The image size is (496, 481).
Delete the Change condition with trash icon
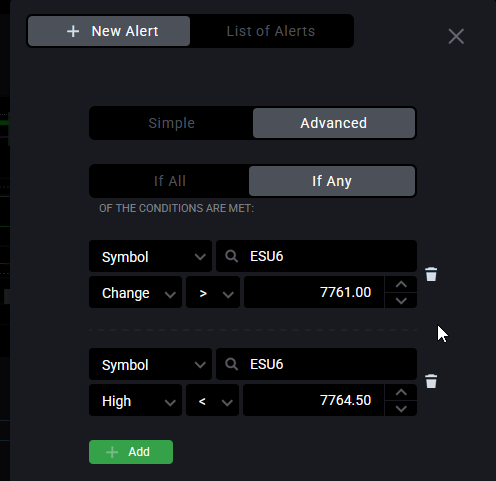point(431,274)
